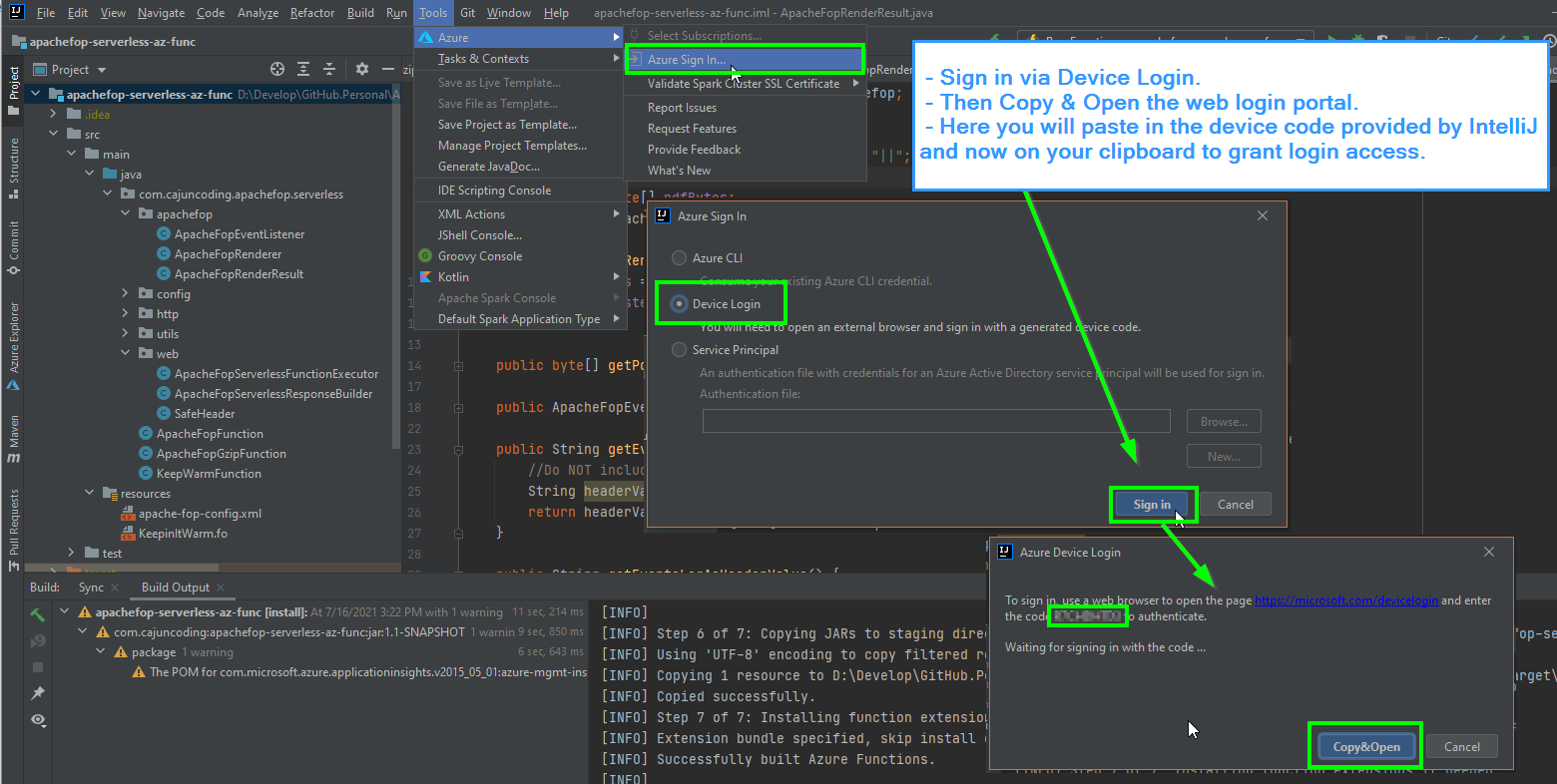
Task: Select Device Login radio option
Action: [x=680, y=304]
